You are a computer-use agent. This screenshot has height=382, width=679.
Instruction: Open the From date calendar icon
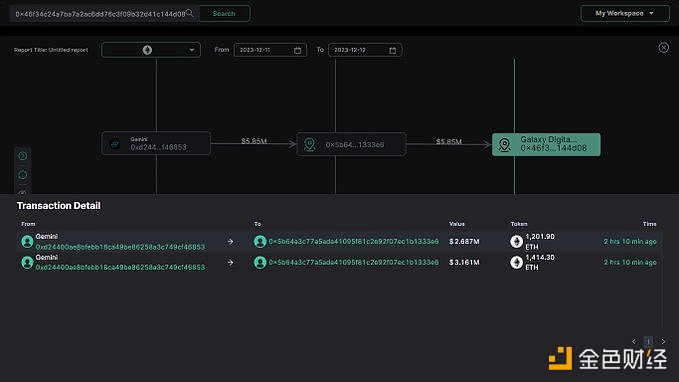(297, 50)
